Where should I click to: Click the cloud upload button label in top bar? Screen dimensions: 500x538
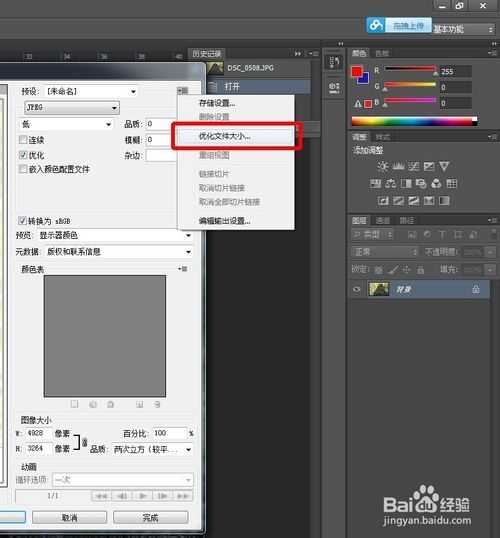(408, 25)
